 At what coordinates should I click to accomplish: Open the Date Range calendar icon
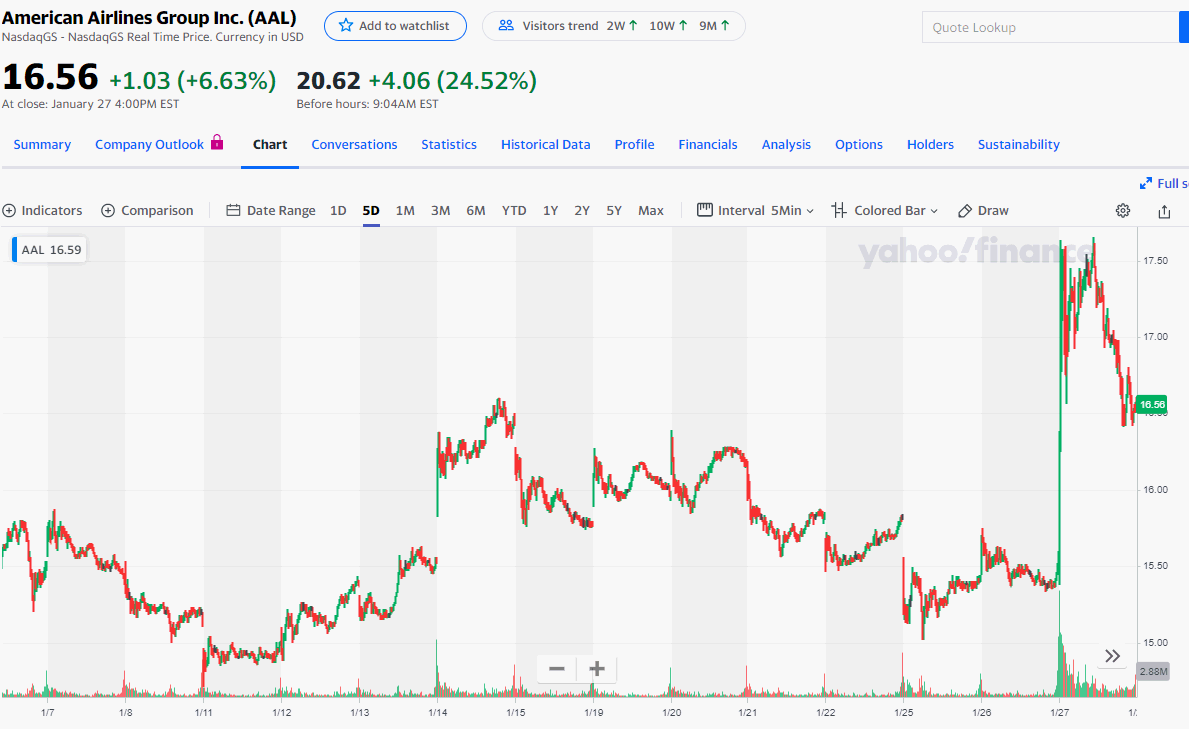[x=234, y=211]
